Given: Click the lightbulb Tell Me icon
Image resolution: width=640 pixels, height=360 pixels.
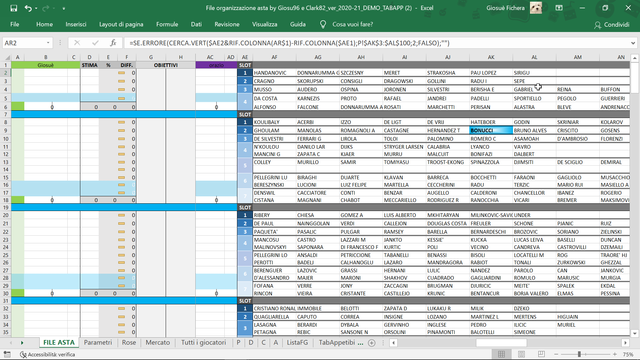Looking at the screenshot, I should pyautogui.click(x=323, y=24).
